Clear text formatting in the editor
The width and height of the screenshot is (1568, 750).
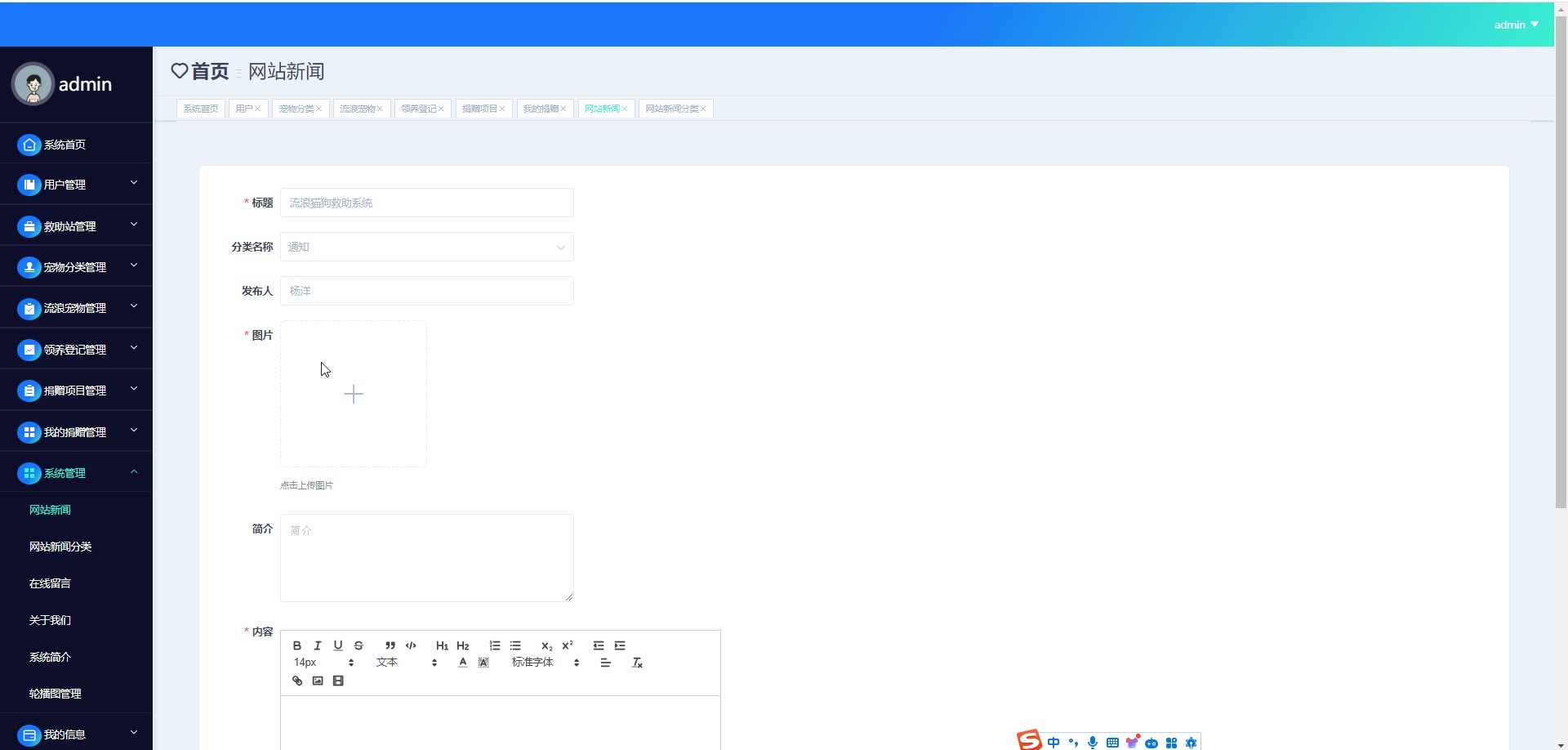pos(638,663)
